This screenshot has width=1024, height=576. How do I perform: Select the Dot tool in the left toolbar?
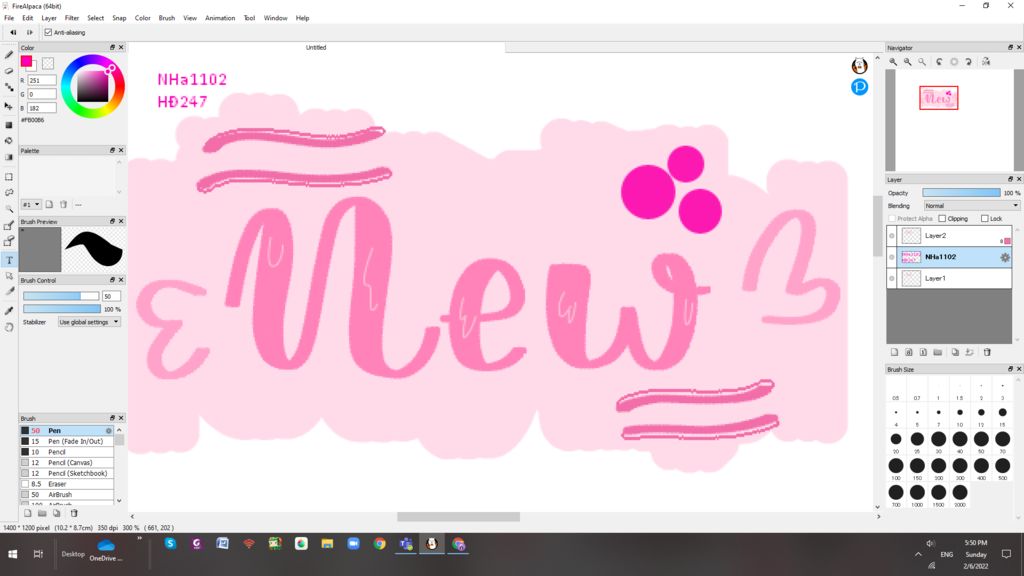point(9,88)
